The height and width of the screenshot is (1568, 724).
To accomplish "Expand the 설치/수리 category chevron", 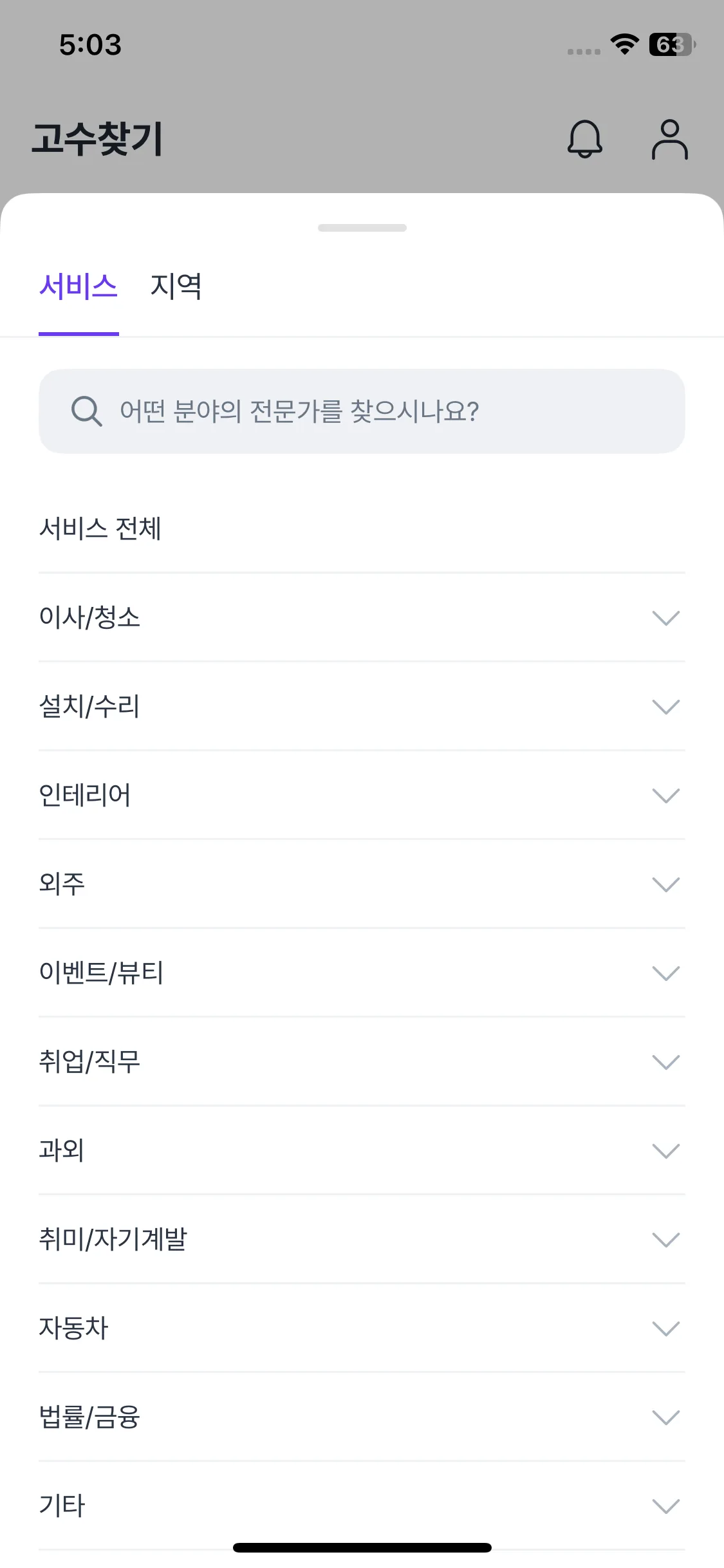I will [x=665, y=707].
